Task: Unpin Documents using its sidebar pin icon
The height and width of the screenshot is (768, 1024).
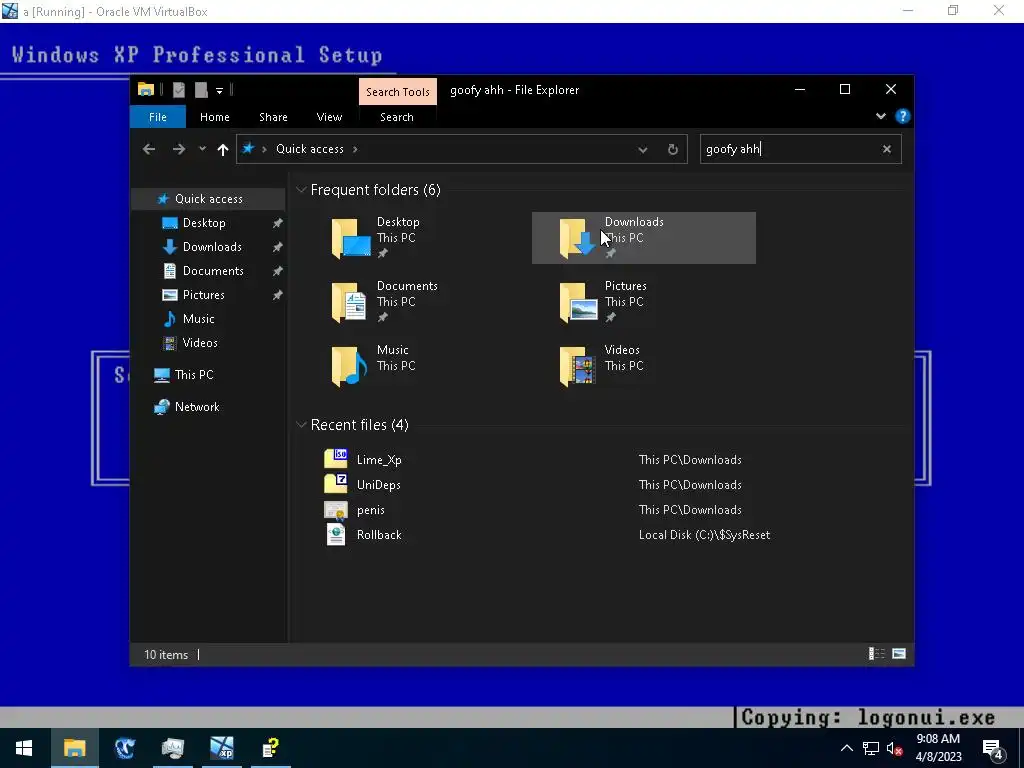Action: 278,271
